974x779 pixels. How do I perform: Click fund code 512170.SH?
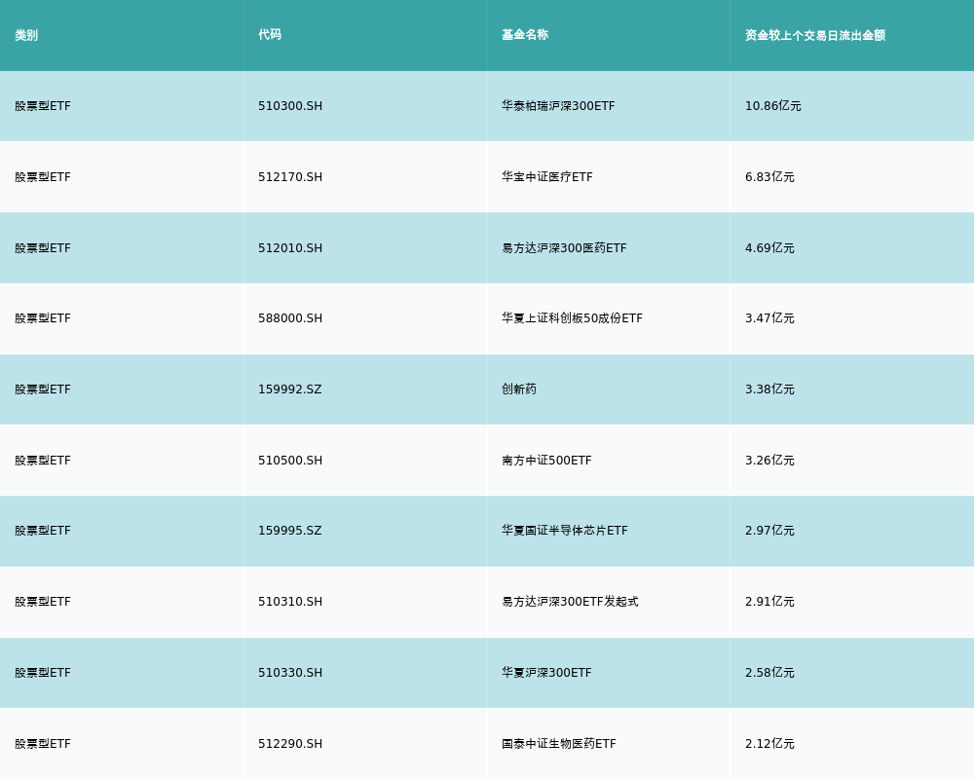point(290,177)
